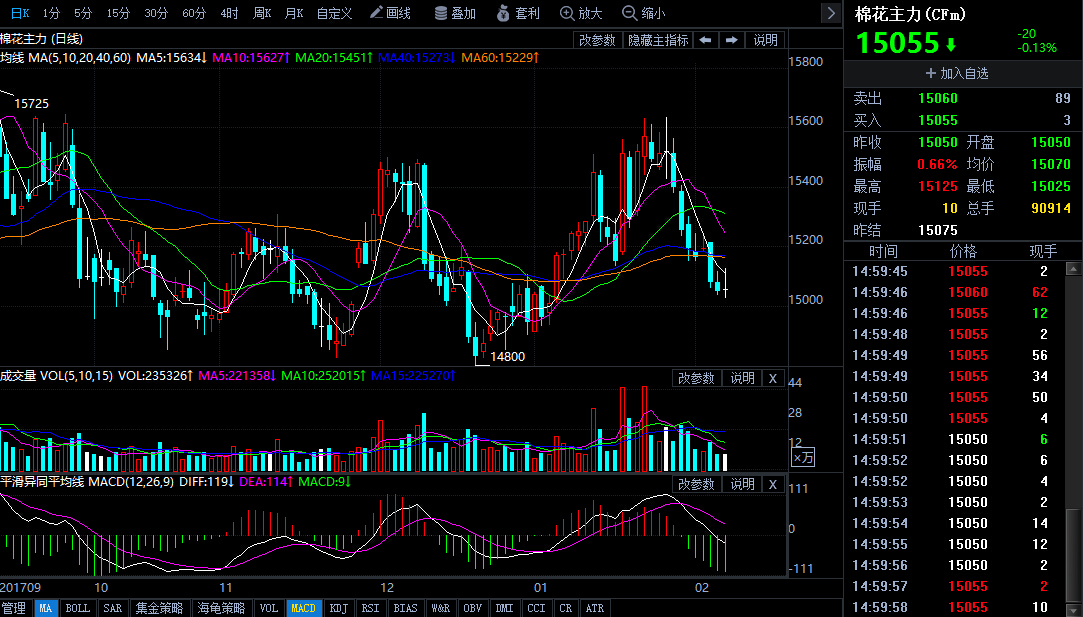Screen dimensions: 1083x617
Task: Click MACD panel 改参数 button
Action: pyautogui.click(x=696, y=484)
